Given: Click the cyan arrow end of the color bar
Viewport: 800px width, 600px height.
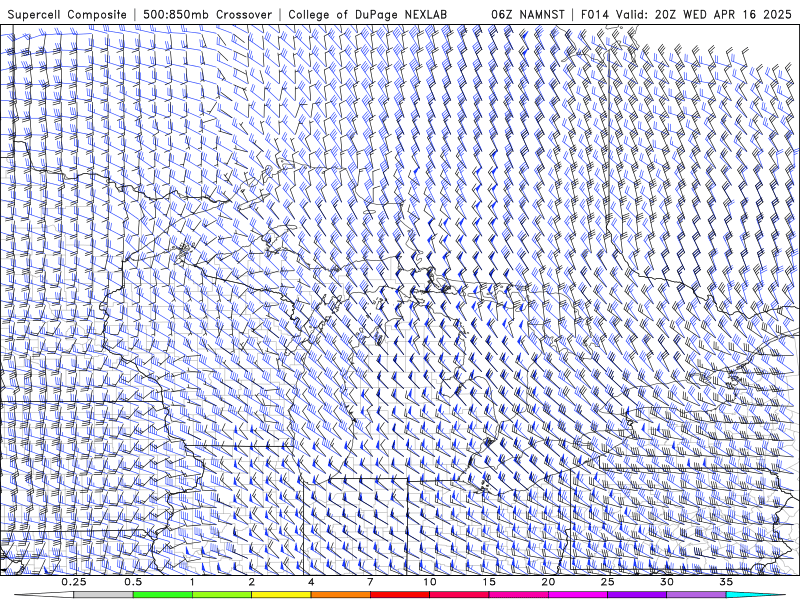Looking at the screenshot, I should (x=755, y=595).
